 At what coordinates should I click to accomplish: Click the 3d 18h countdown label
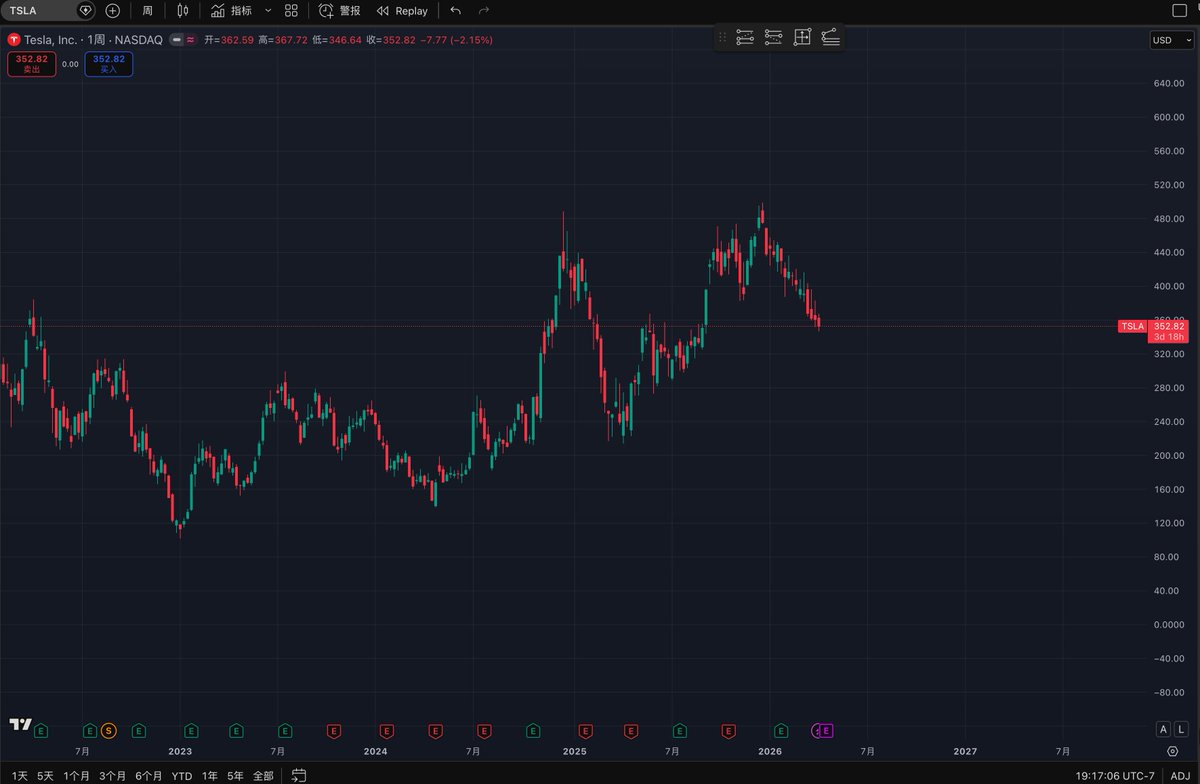click(x=1168, y=337)
